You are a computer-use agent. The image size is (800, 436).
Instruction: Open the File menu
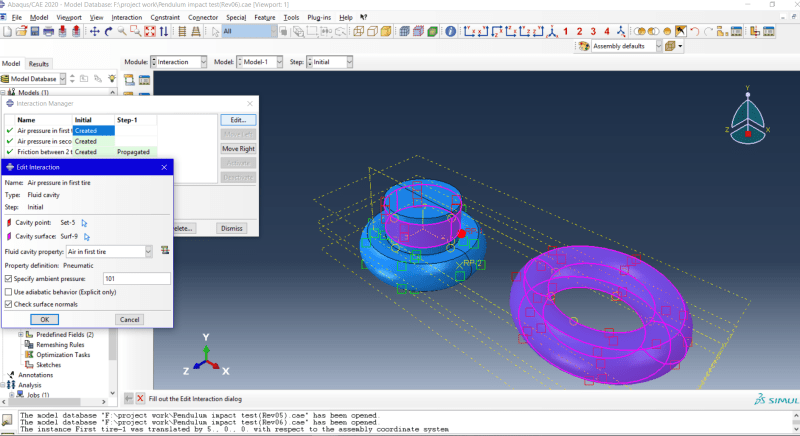coord(17,17)
